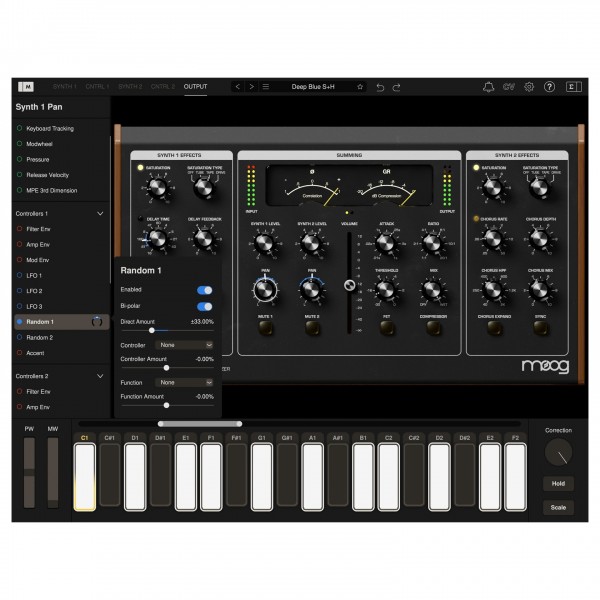Click the Synth 2 Level knob
The image size is (600, 600).
click(311, 243)
